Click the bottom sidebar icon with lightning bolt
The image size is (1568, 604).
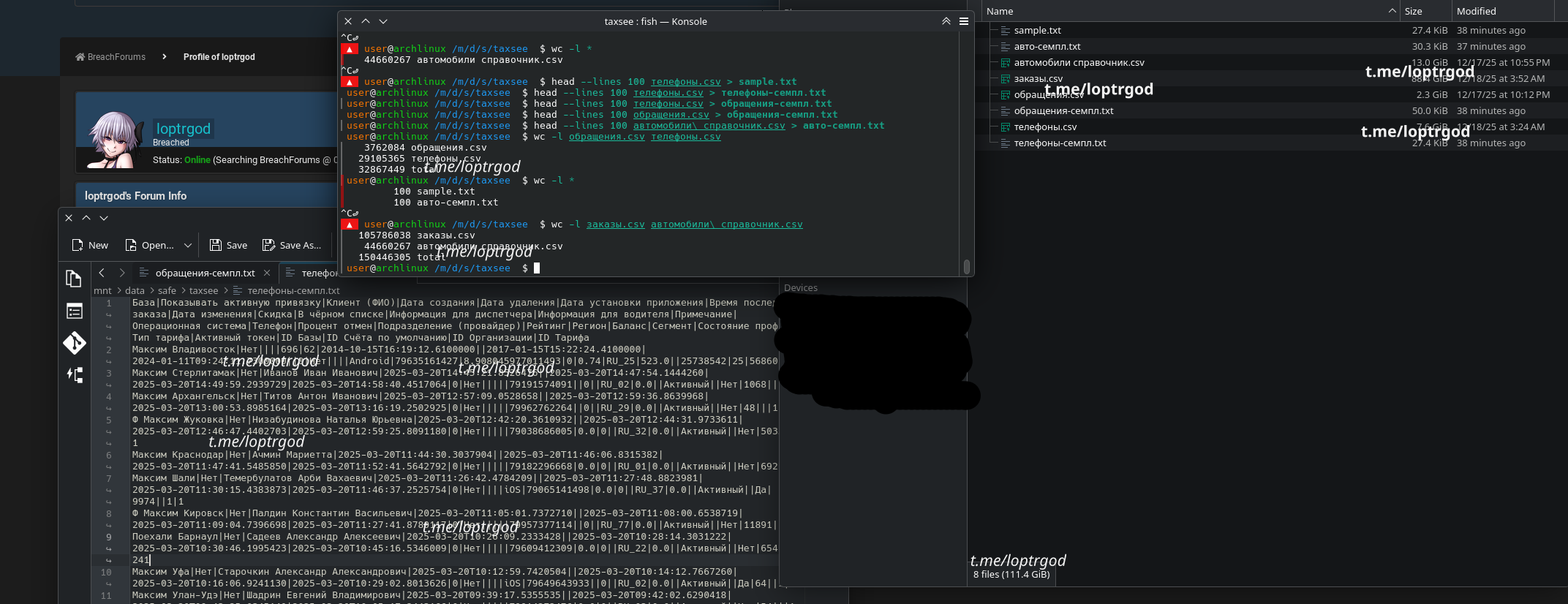74,375
